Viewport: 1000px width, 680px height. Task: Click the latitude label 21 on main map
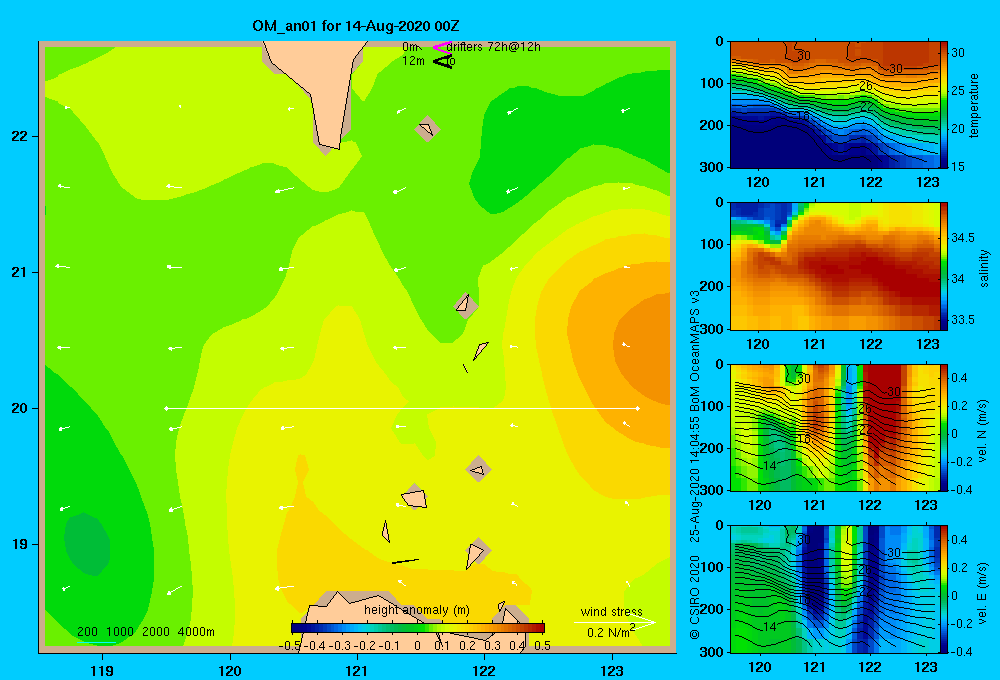click(x=20, y=272)
